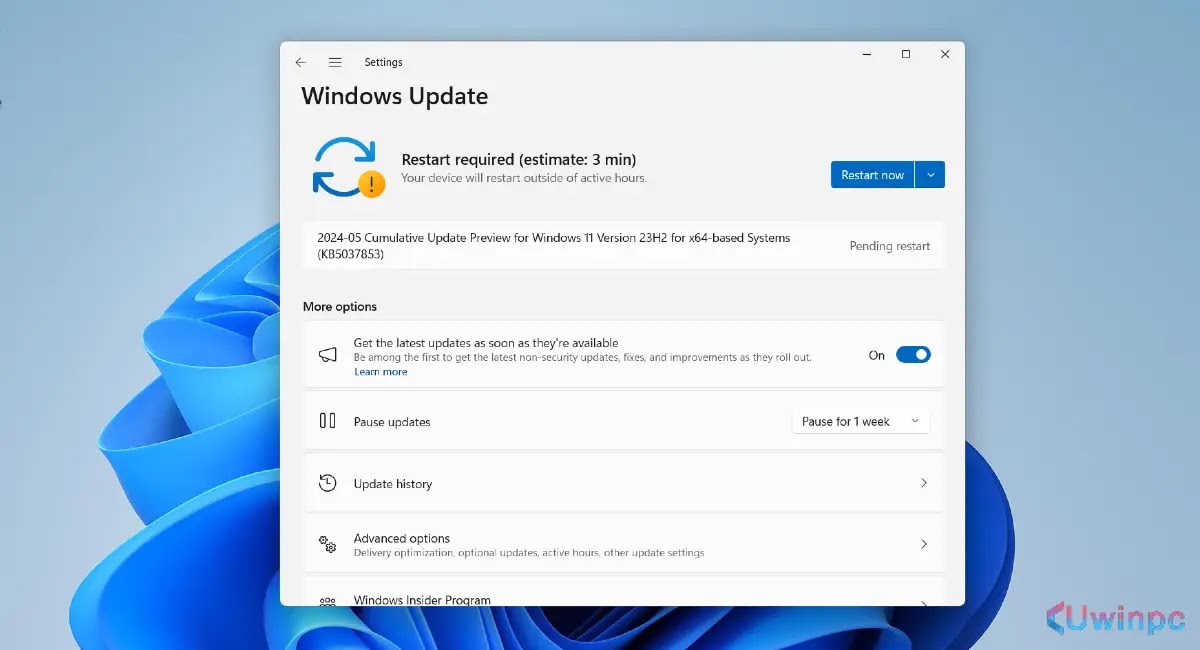Image resolution: width=1200 pixels, height=650 pixels.
Task: Open the Pause updates row
Action: coord(623,421)
